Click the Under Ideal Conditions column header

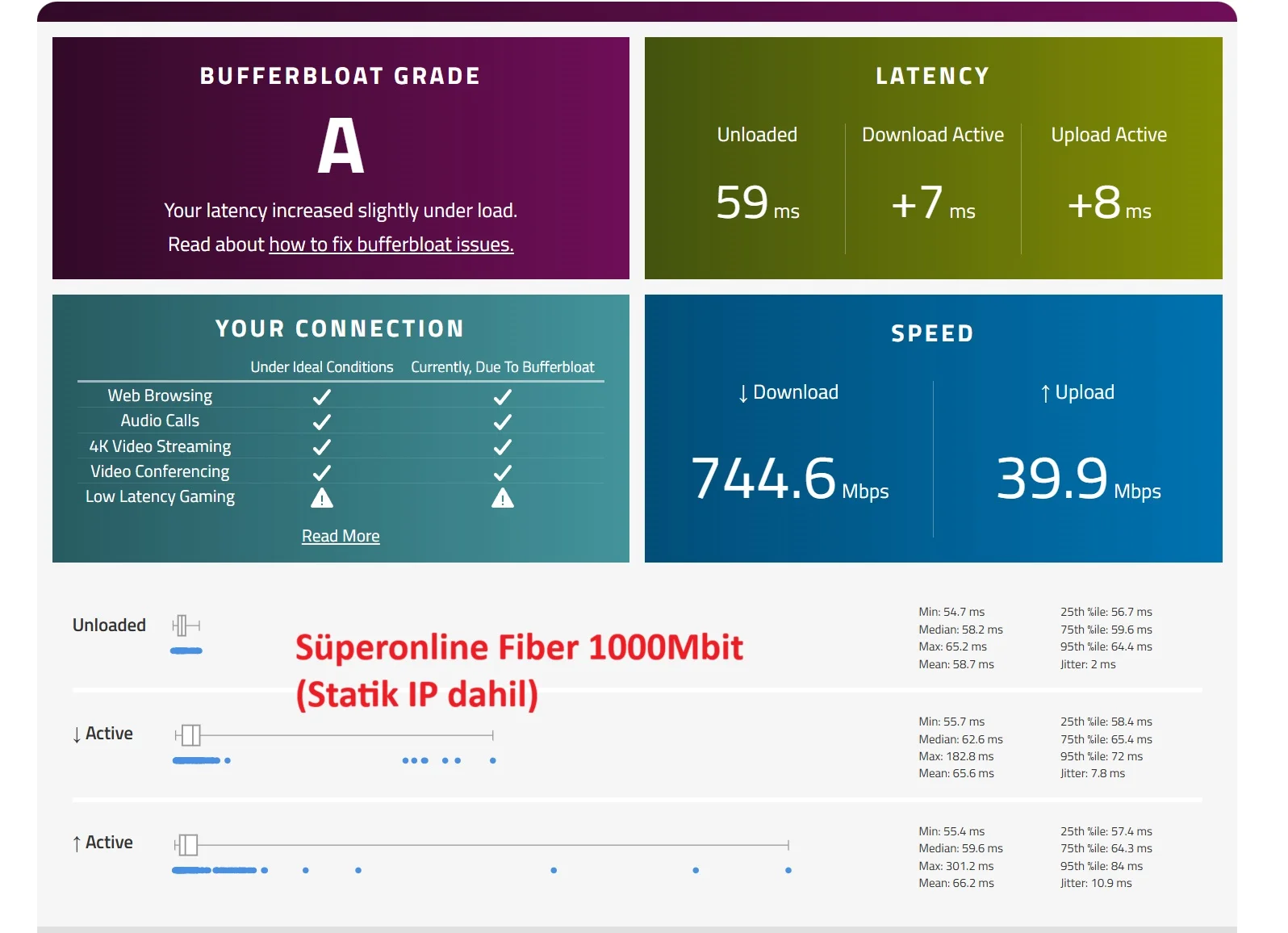coord(322,367)
